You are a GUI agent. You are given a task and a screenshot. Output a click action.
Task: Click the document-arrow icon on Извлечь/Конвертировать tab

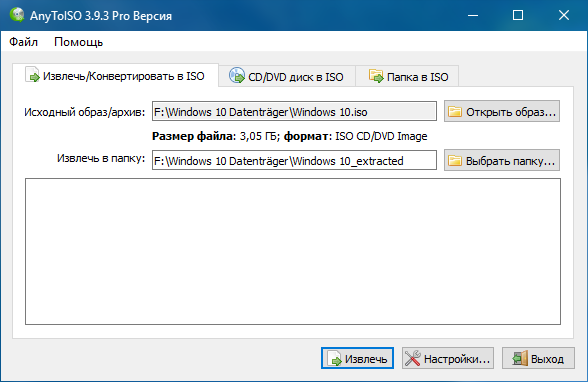[x=32, y=74]
